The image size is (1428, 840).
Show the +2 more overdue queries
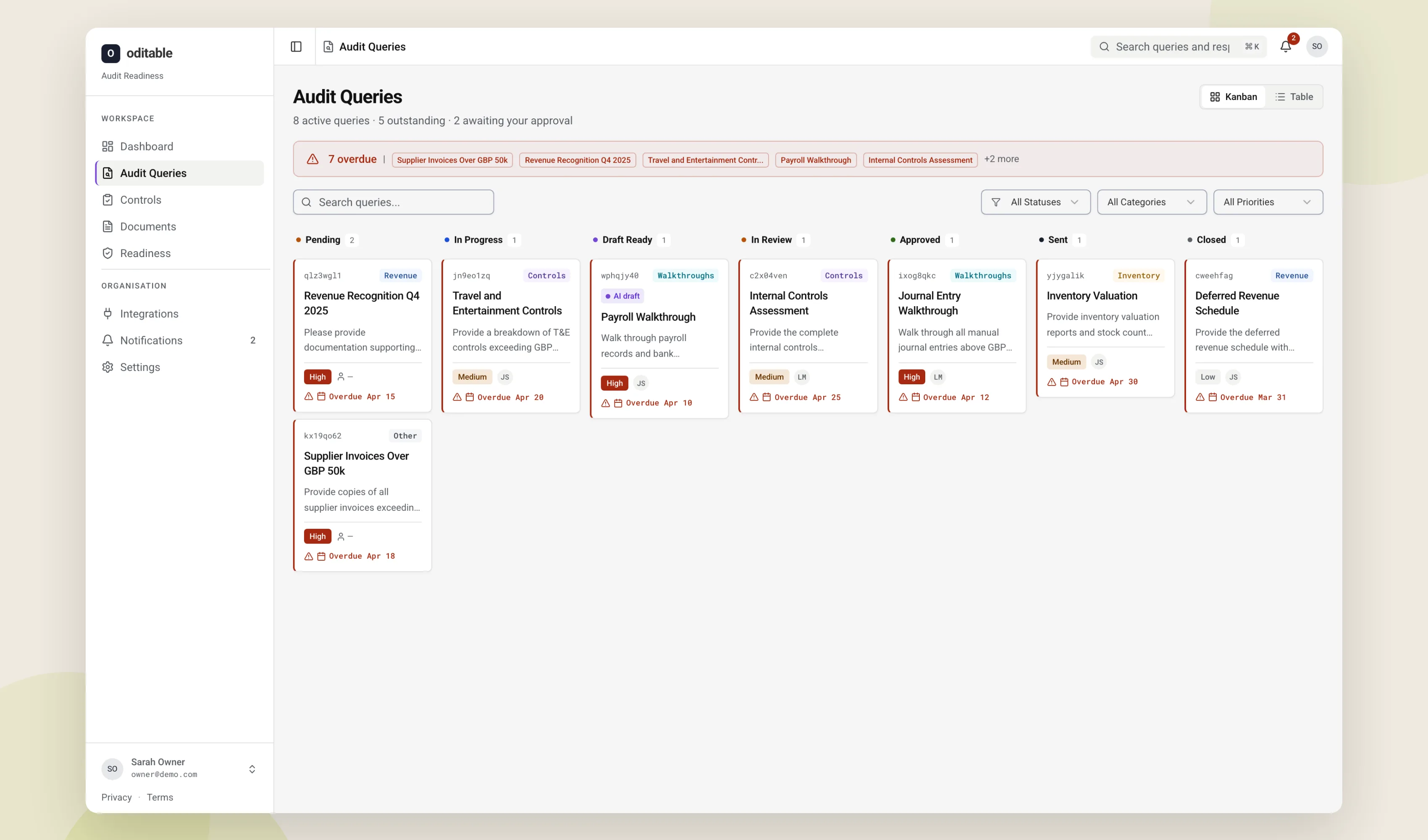tap(1001, 159)
